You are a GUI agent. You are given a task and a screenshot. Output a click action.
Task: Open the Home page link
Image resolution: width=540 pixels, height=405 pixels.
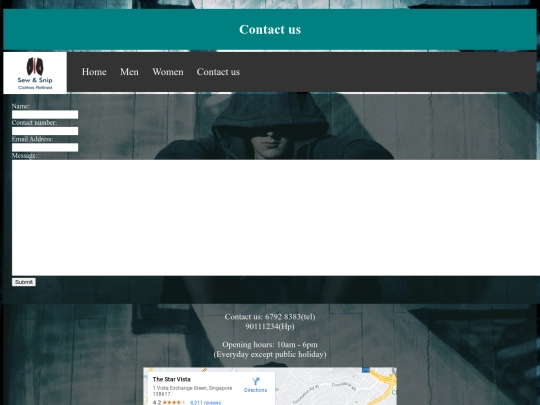(94, 72)
